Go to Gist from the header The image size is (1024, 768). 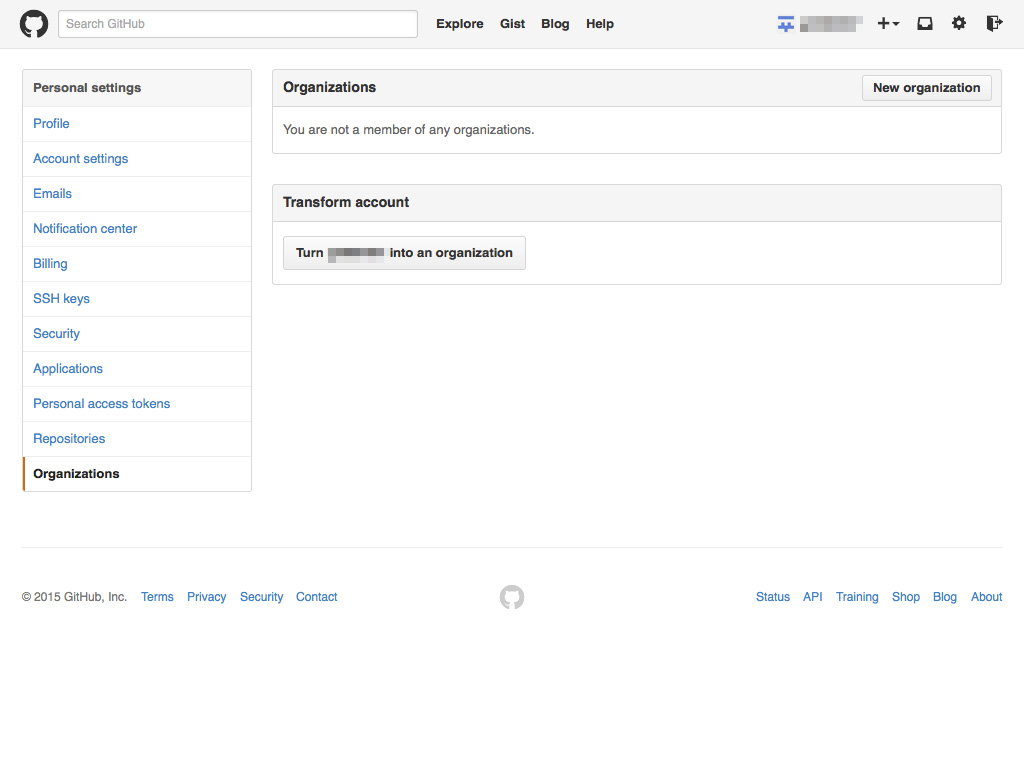(x=513, y=24)
